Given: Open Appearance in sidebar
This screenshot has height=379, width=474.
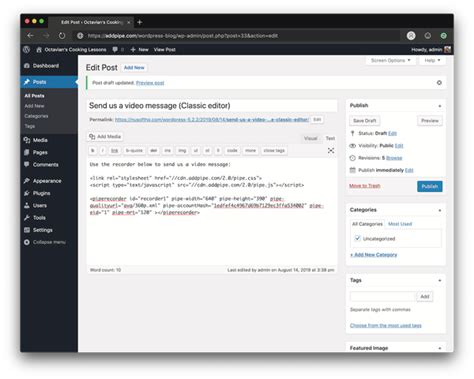Looking at the screenshot, I should click(49, 181).
